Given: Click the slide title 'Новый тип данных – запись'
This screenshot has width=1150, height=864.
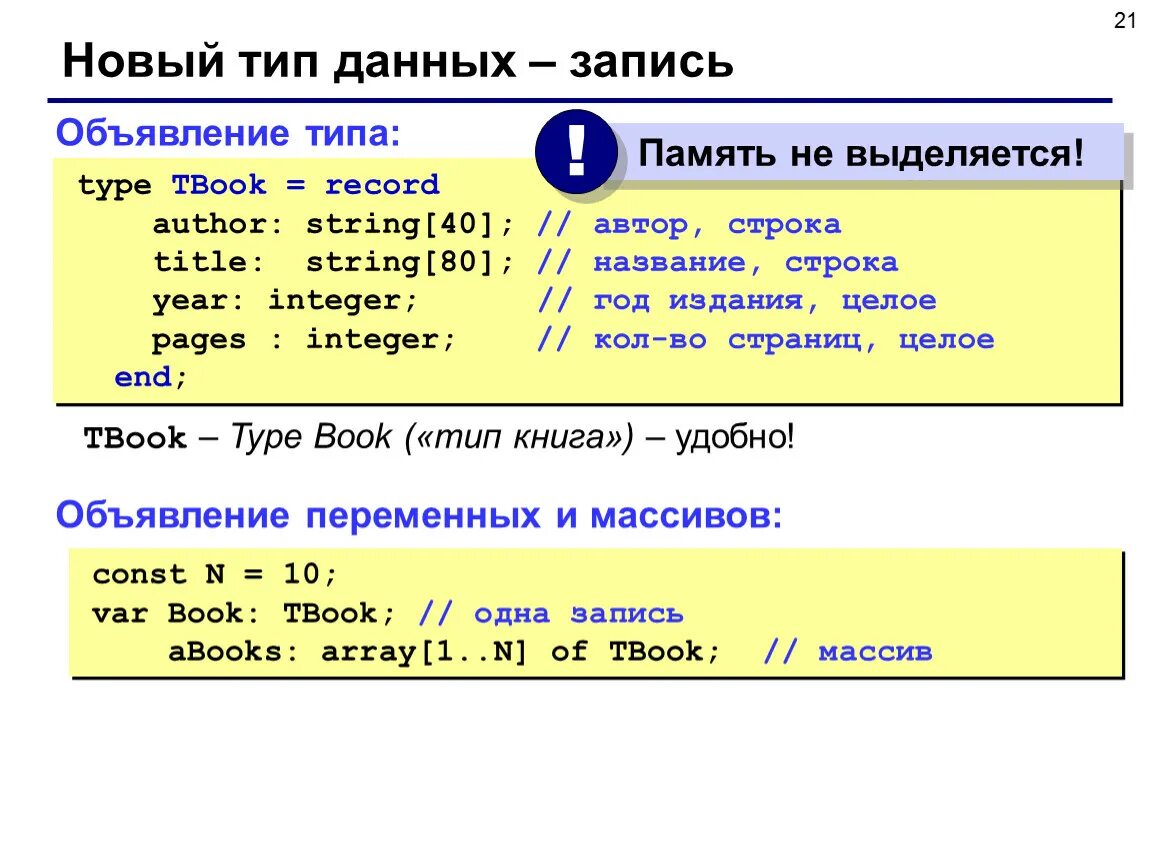Looking at the screenshot, I should tap(398, 61).
